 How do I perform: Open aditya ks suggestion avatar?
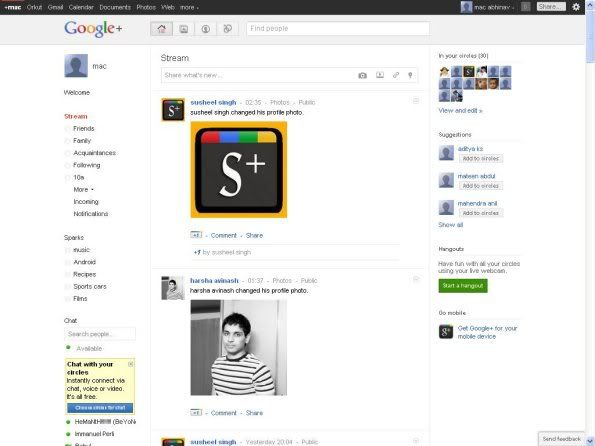[446, 153]
